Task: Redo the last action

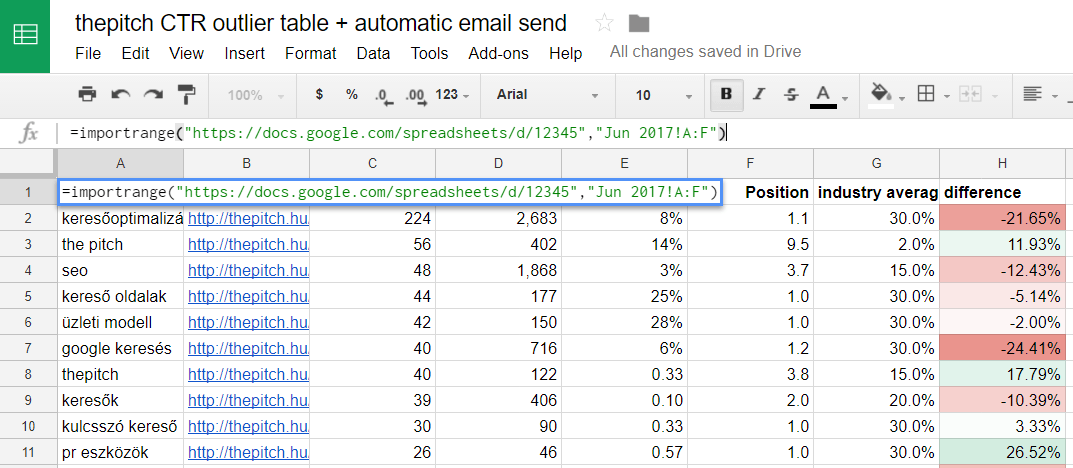Action: point(153,94)
